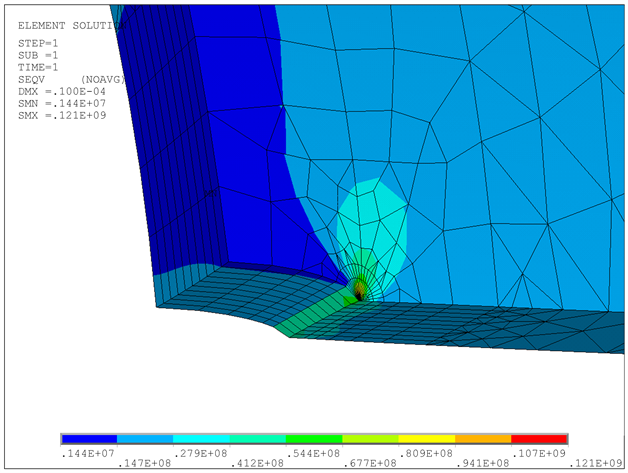Image resolution: width=628 pixels, height=473 pixels.
Task: Pick the yellow legend color band
Action: (427, 439)
